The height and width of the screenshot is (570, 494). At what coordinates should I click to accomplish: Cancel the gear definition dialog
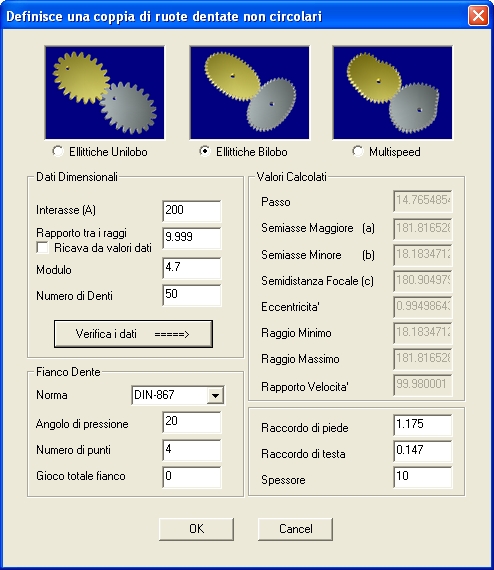(295, 529)
